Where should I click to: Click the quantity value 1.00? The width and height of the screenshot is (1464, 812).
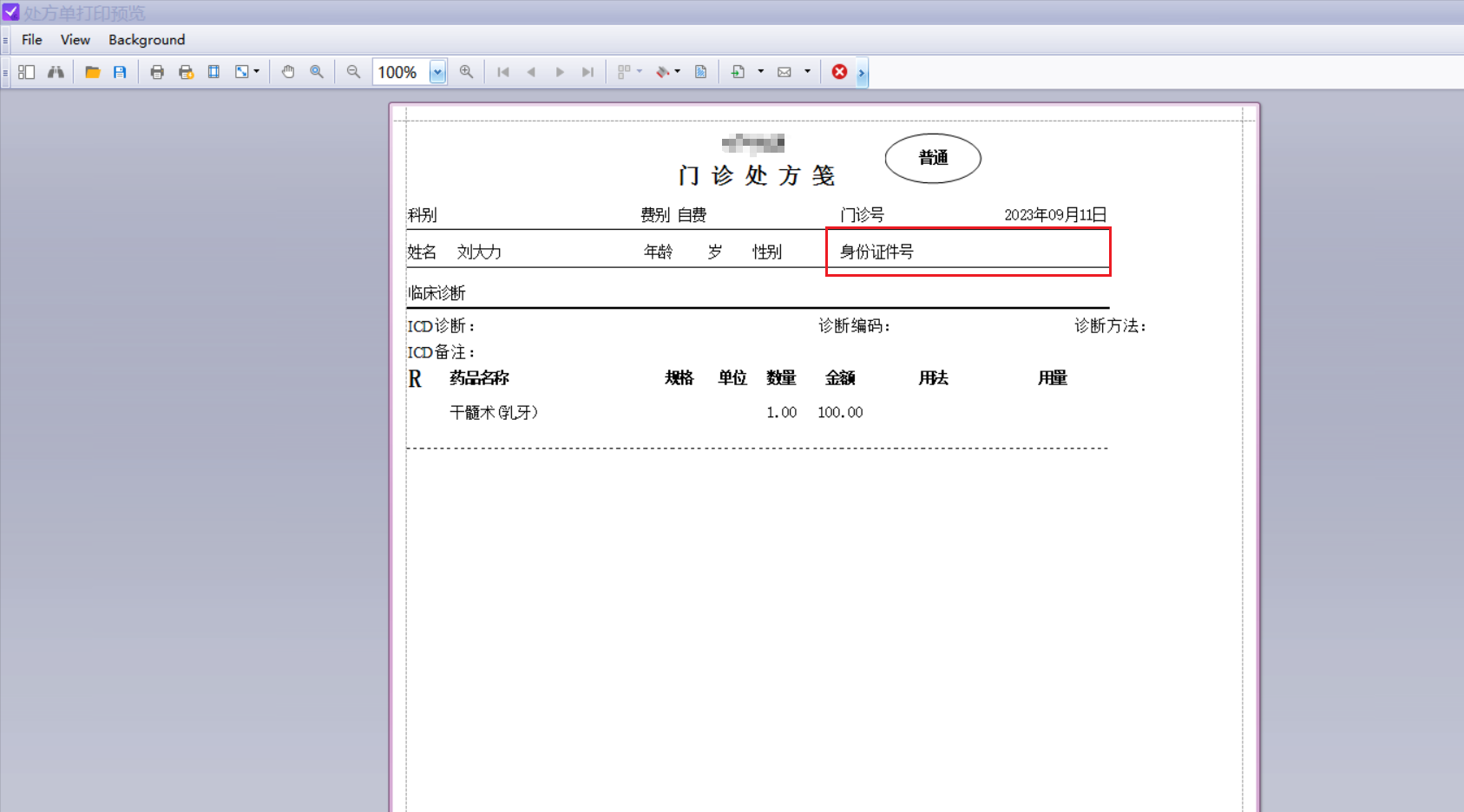click(781, 412)
